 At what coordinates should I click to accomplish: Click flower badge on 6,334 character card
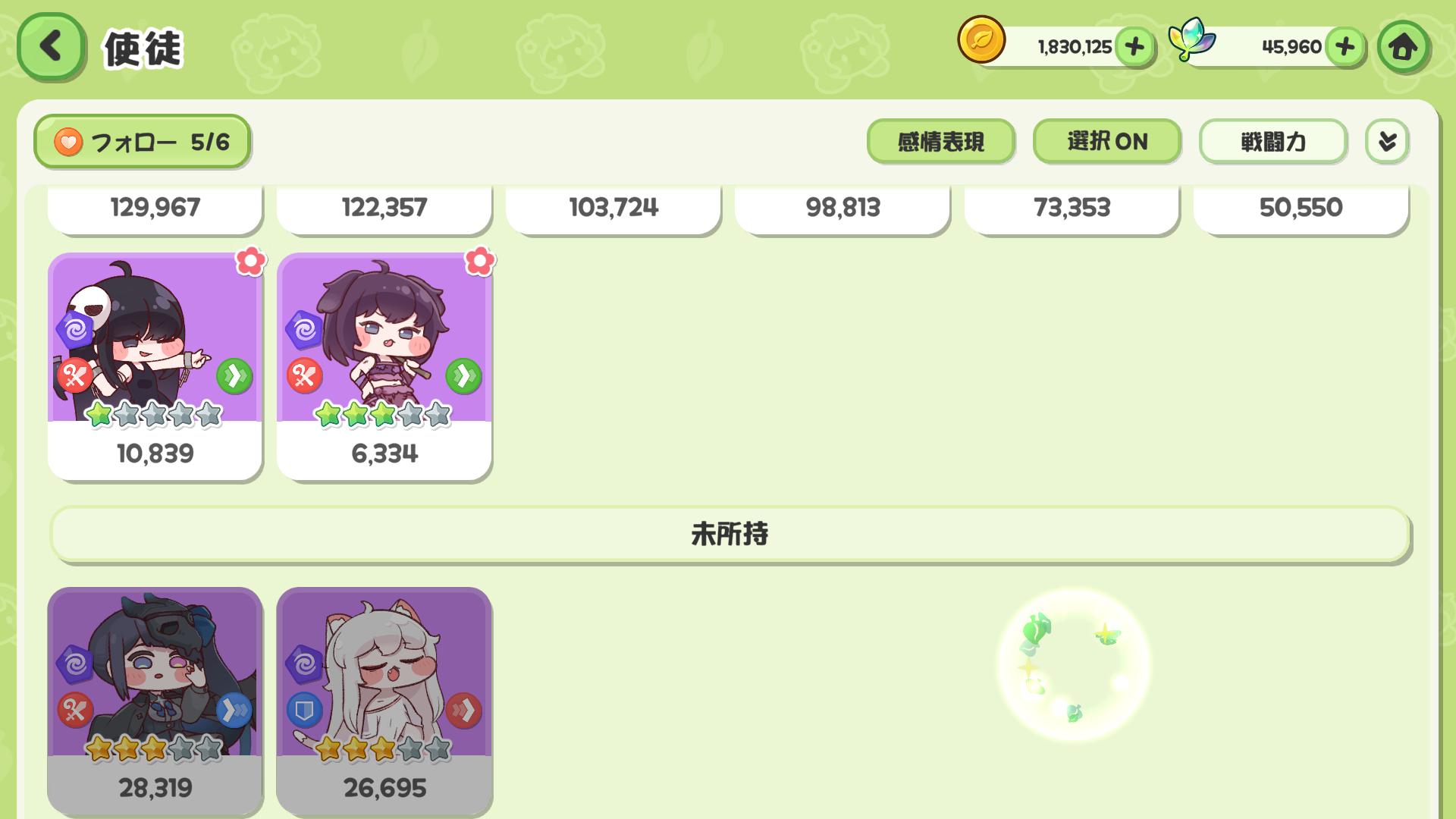click(x=479, y=261)
